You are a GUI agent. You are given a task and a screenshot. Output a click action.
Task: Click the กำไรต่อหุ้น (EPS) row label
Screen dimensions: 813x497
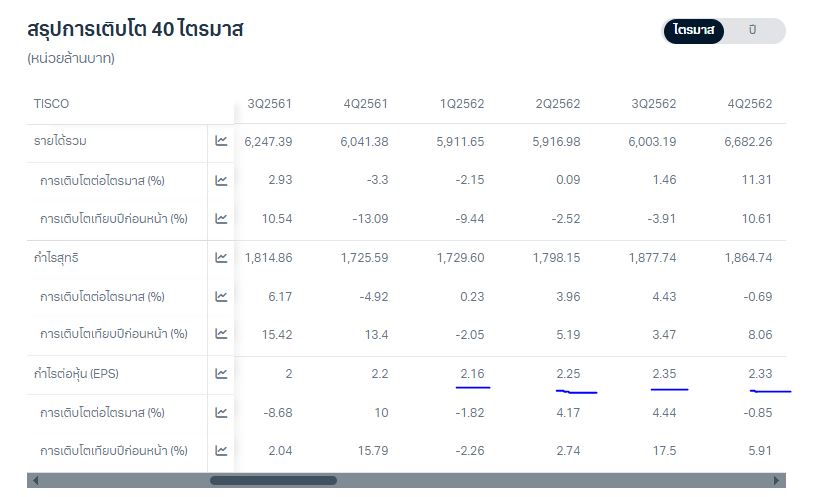pyautogui.click(x=76, y=374)
